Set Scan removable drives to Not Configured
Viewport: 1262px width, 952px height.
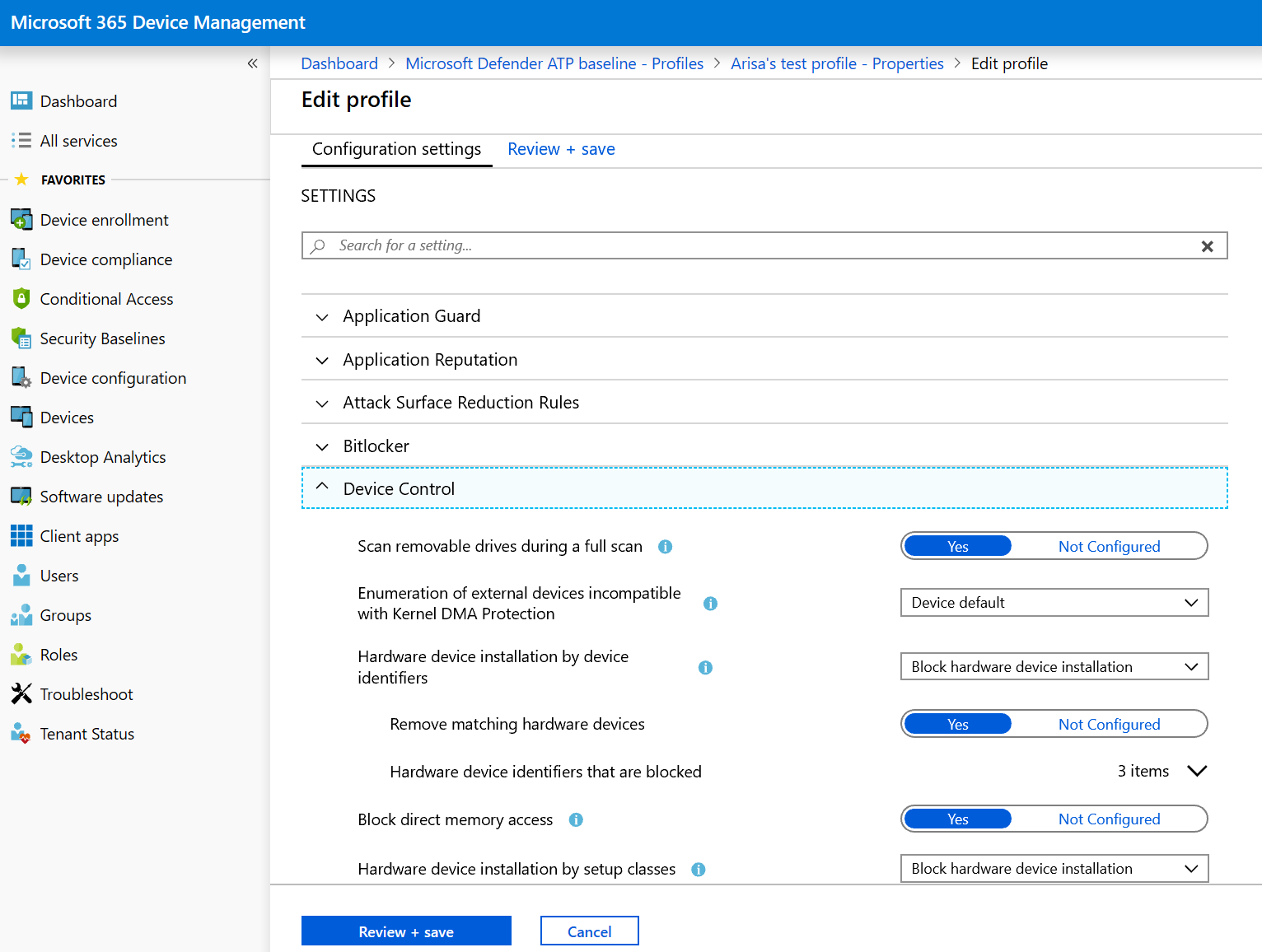pyautogui.click(x=1109, y=547)
